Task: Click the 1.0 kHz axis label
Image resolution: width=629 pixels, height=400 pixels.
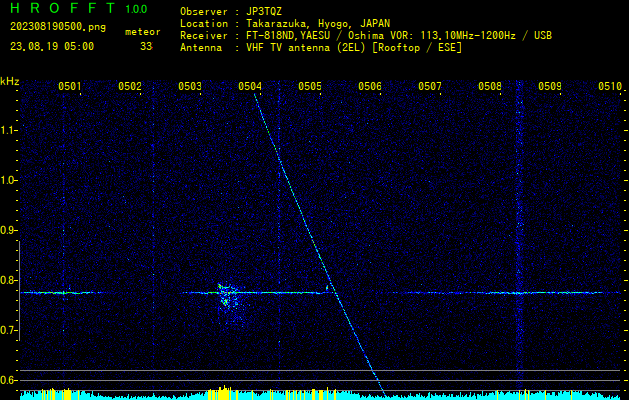Action: click(9, 180)
